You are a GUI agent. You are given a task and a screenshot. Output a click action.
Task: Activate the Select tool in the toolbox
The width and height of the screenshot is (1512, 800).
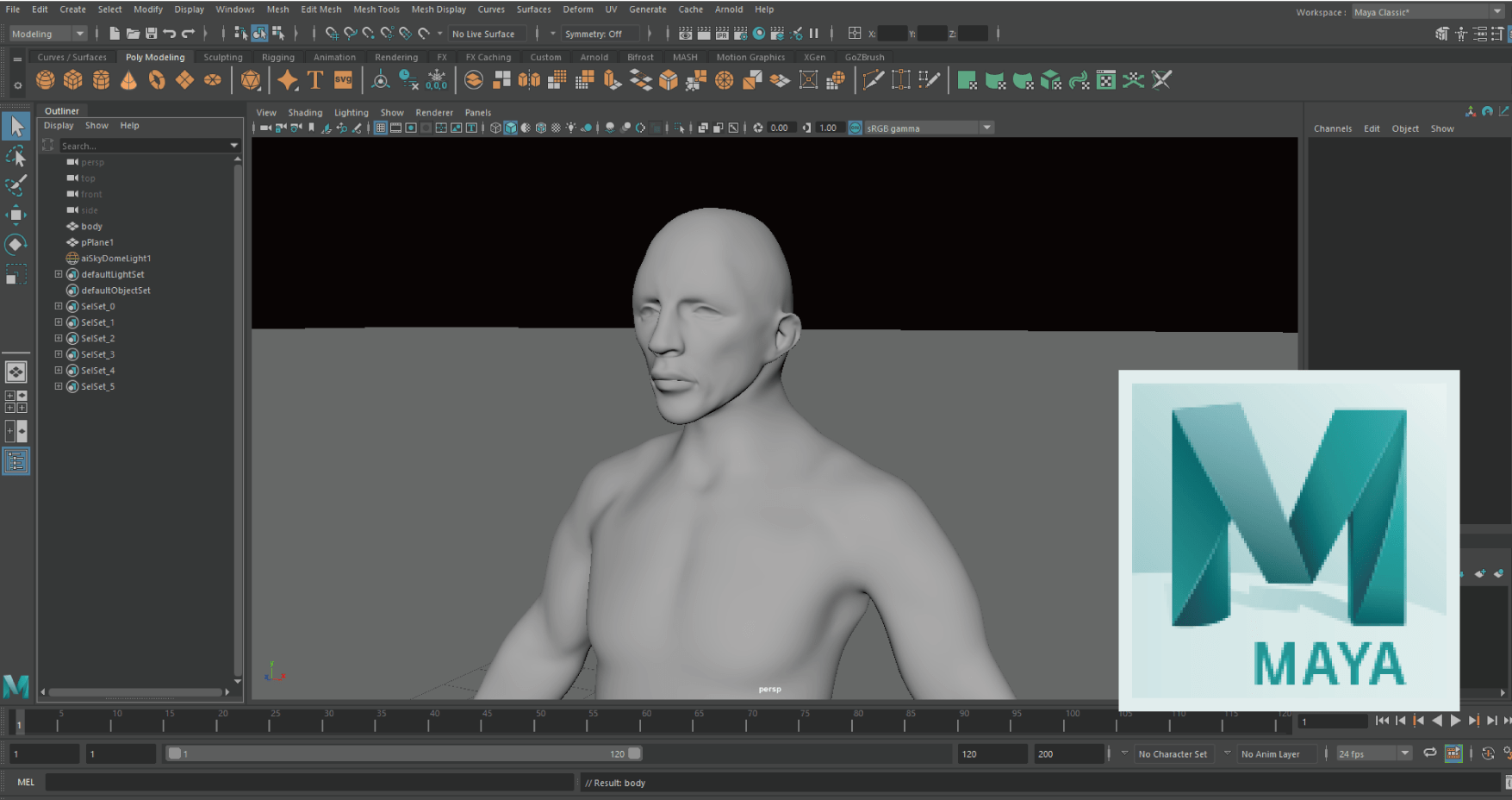[16, 128]
